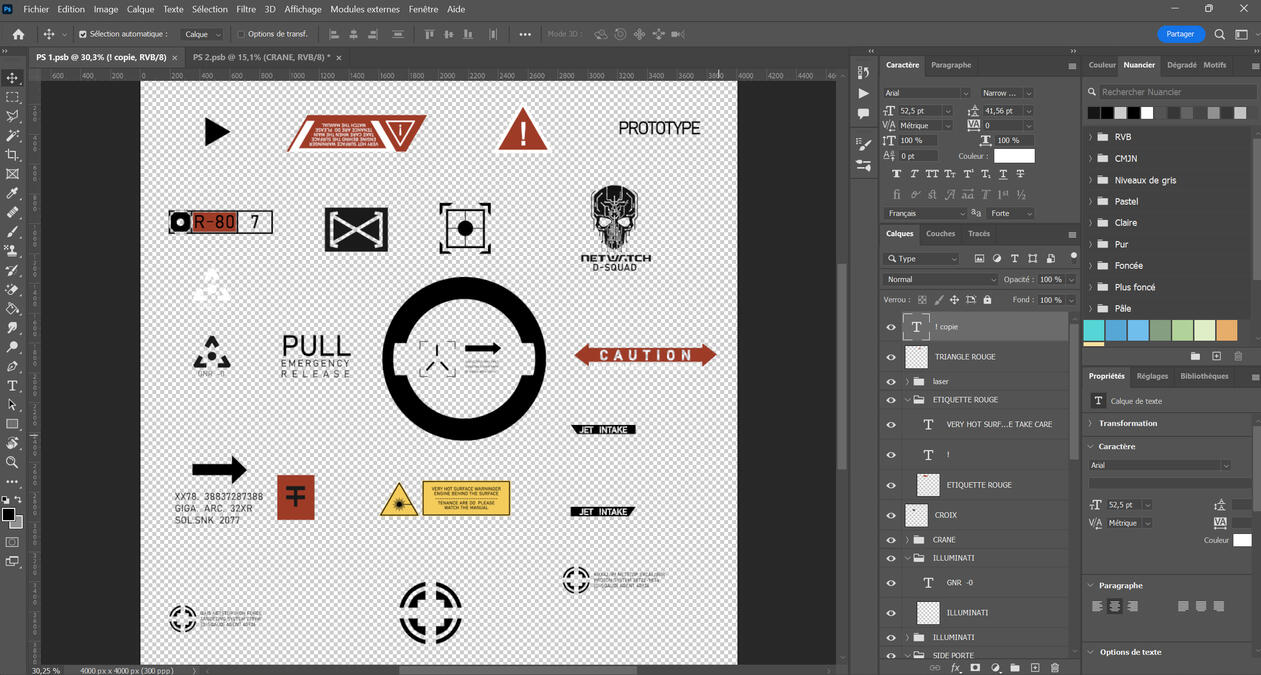Expand the CRANE layer group
This screenshot has width=1261, height=675.
point(907,539)
